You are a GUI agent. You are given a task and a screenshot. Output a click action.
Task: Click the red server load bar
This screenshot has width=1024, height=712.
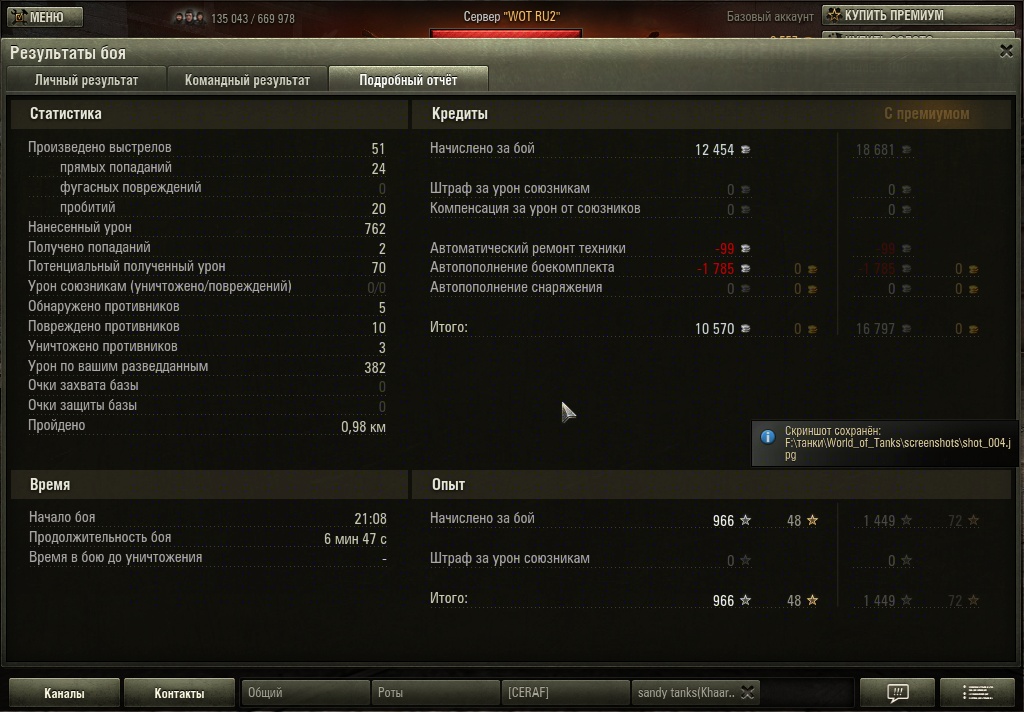pos(505,33)
